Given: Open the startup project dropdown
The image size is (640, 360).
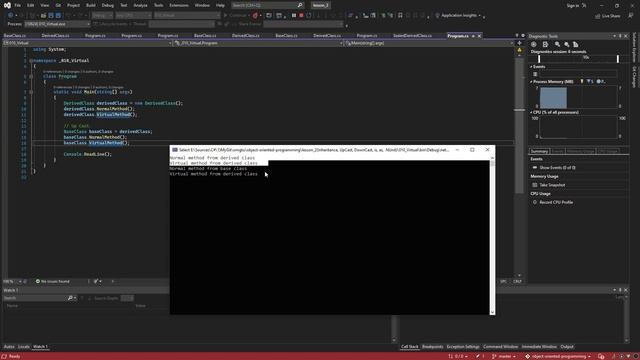Looking at the screenshot, I should (187, 16).
